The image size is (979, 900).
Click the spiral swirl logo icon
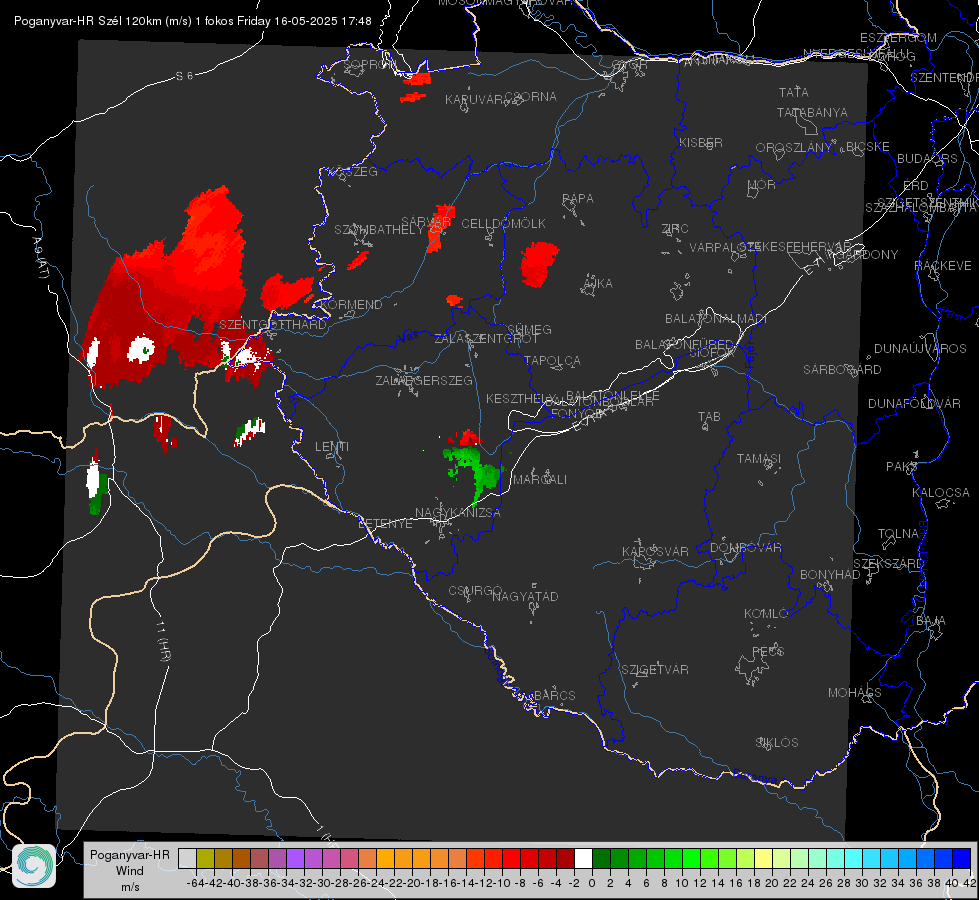click(x=34, y=866)
